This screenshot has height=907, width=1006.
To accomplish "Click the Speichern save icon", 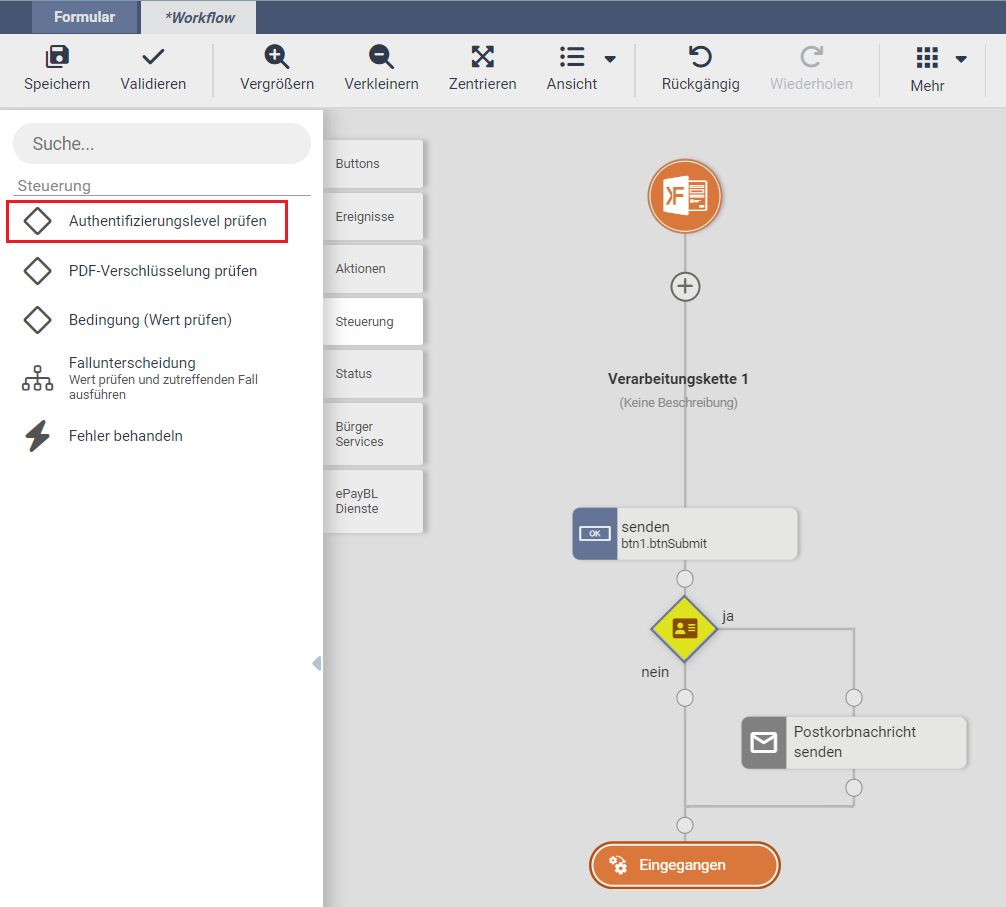I will click(x=57, y=57).
